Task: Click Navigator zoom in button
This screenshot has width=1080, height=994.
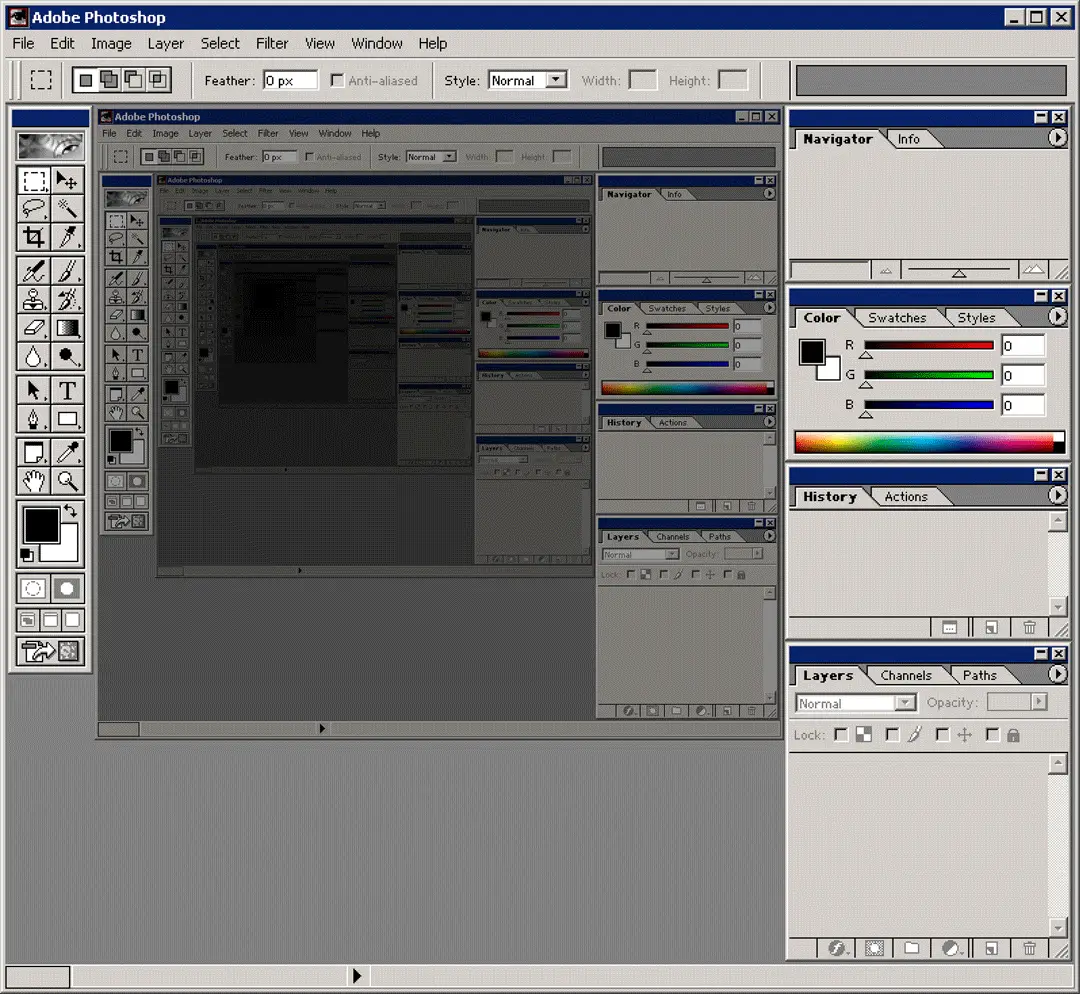Action: (1032, 270)
